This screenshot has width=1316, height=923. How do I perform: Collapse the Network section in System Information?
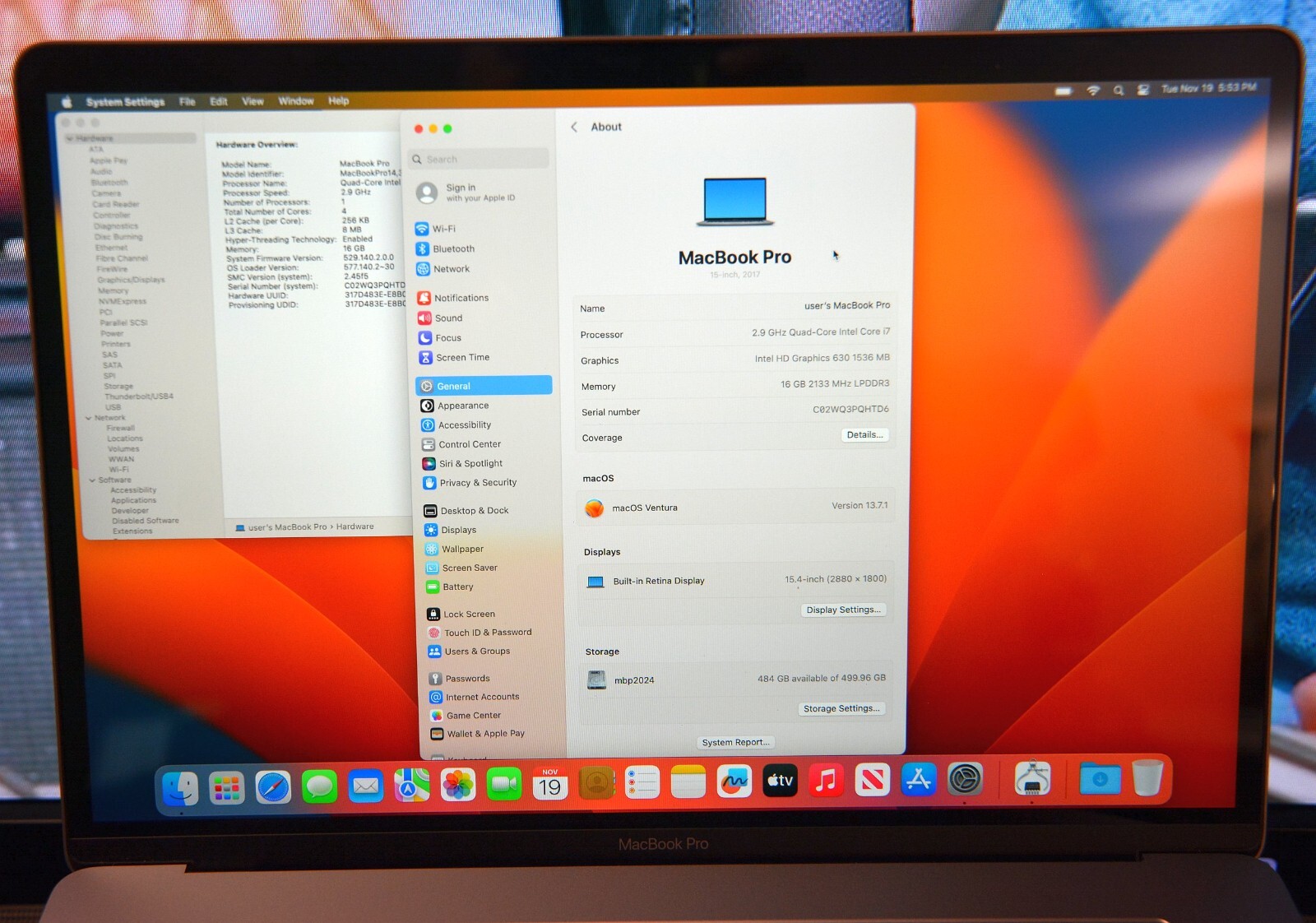click(x=88, y=418)
